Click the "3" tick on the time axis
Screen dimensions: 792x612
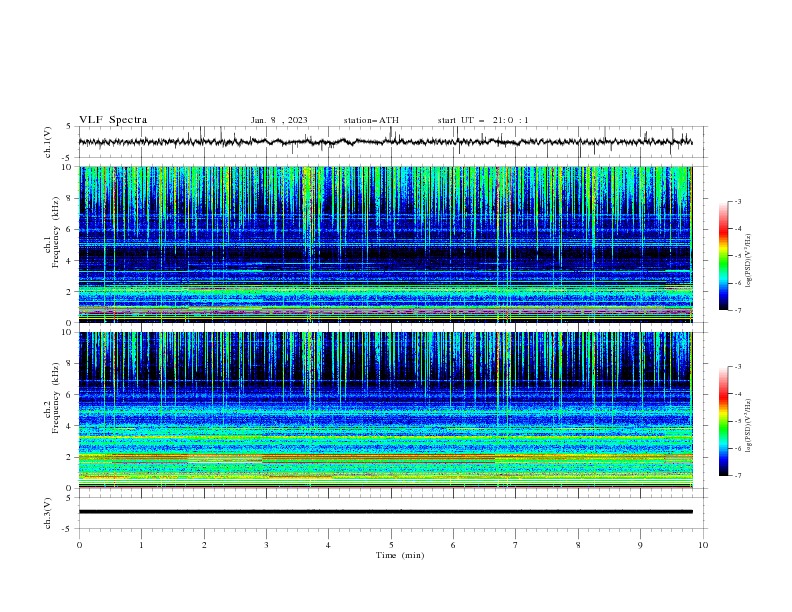(x=266, y=545)
